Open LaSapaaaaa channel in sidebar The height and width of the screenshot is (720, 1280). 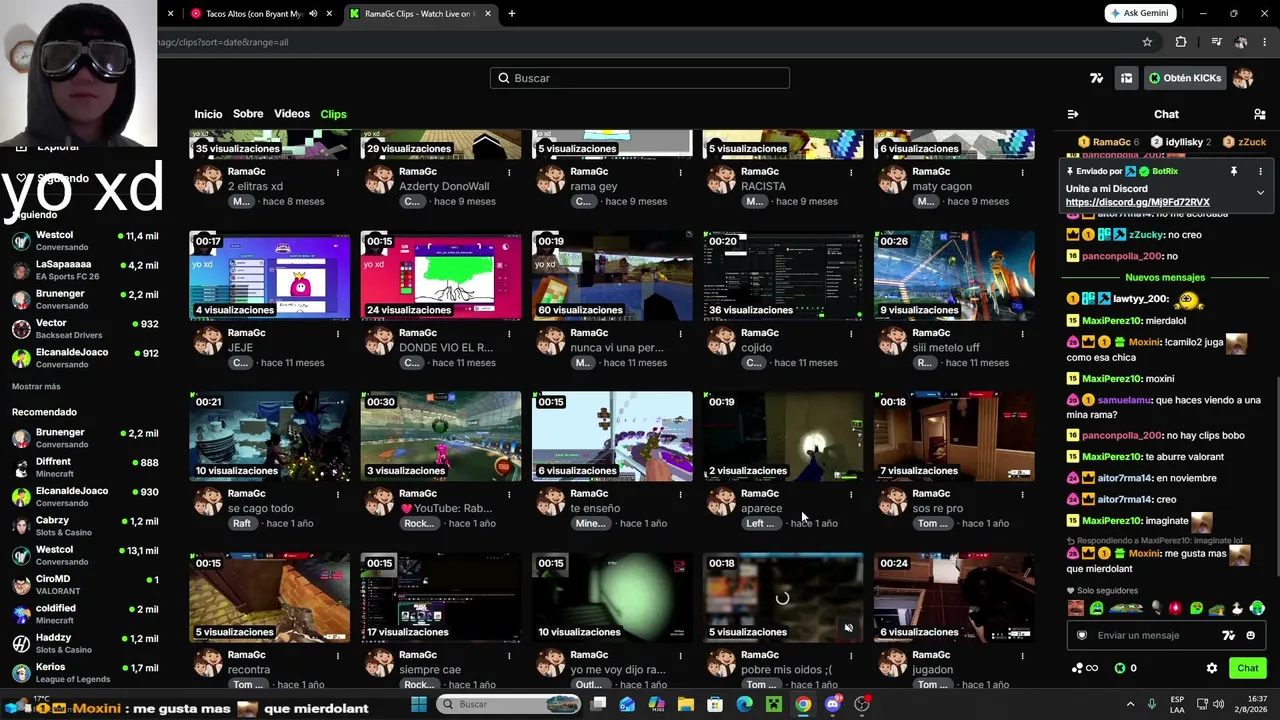[85, 270]
